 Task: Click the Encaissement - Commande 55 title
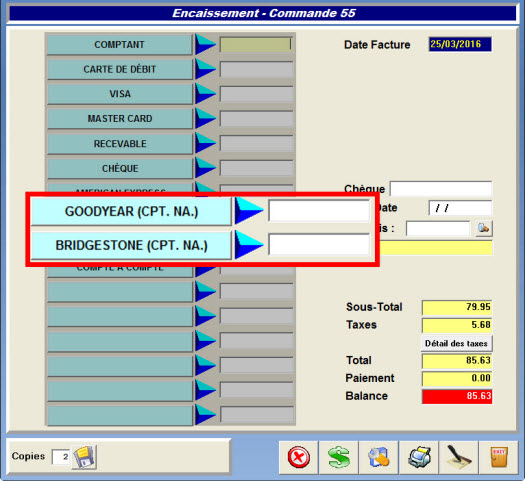(x=264, y=13)
